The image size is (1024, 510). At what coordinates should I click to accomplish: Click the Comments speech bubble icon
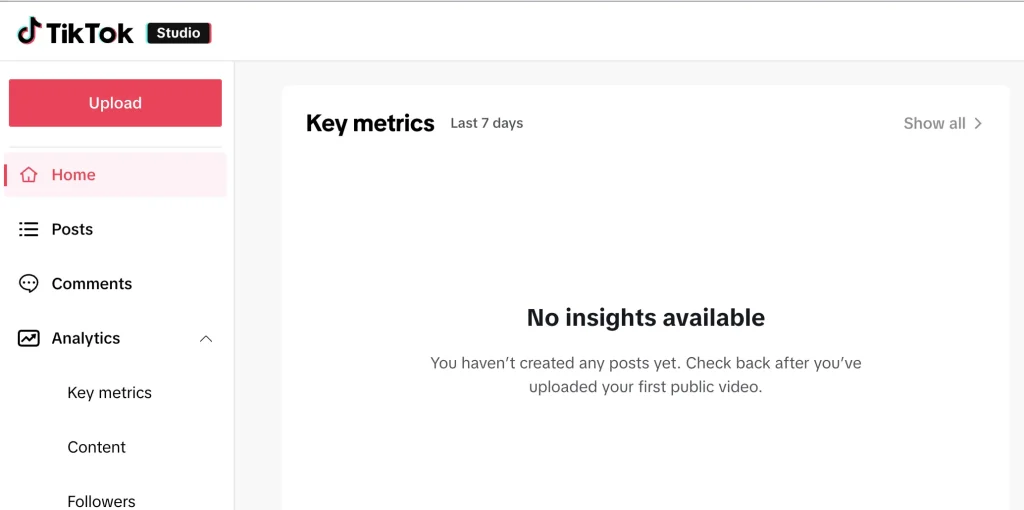pyautogui.click(x=28, y=283)
